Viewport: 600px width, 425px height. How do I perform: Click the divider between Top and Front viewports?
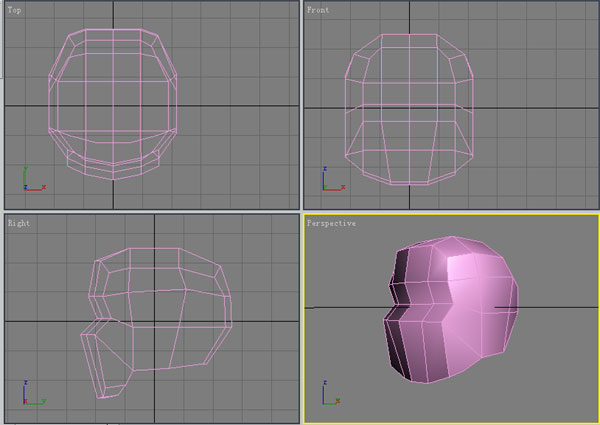pyautogui.click(x=301, y=100)
